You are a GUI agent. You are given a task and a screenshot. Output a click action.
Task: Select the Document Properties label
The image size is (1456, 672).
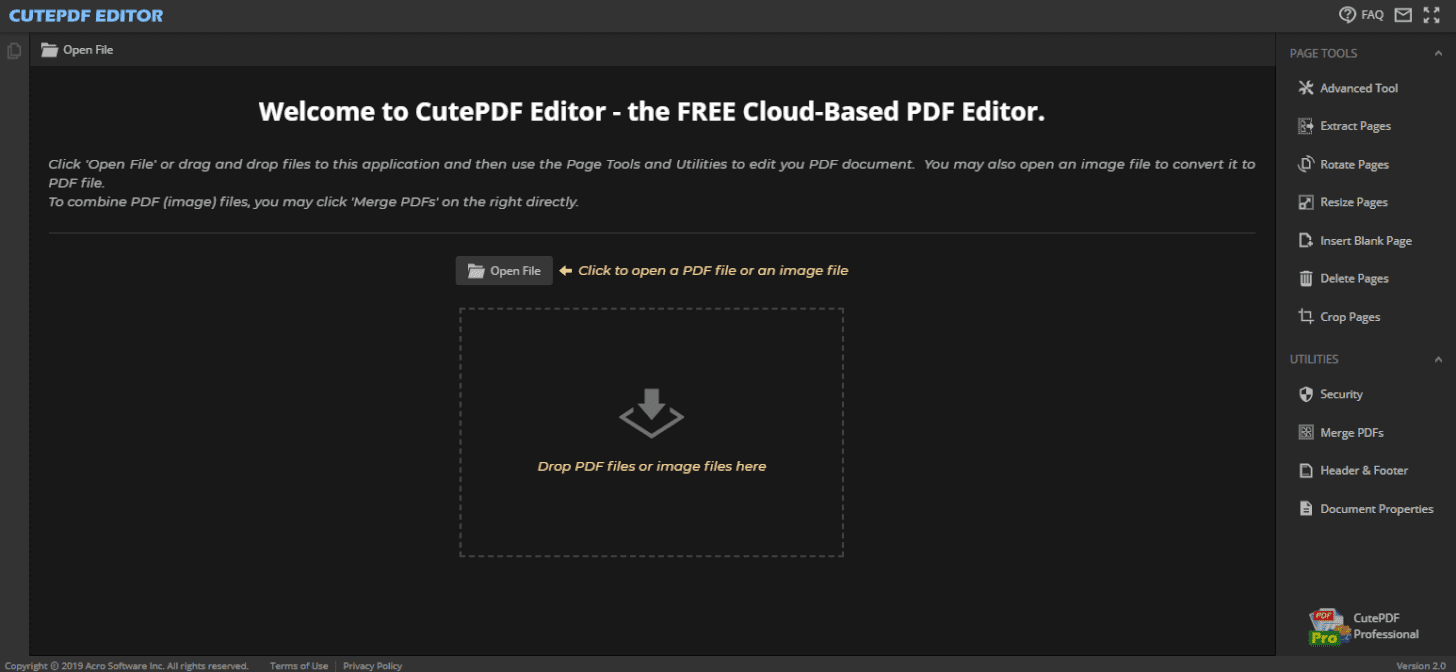[x=1377, y=509]
